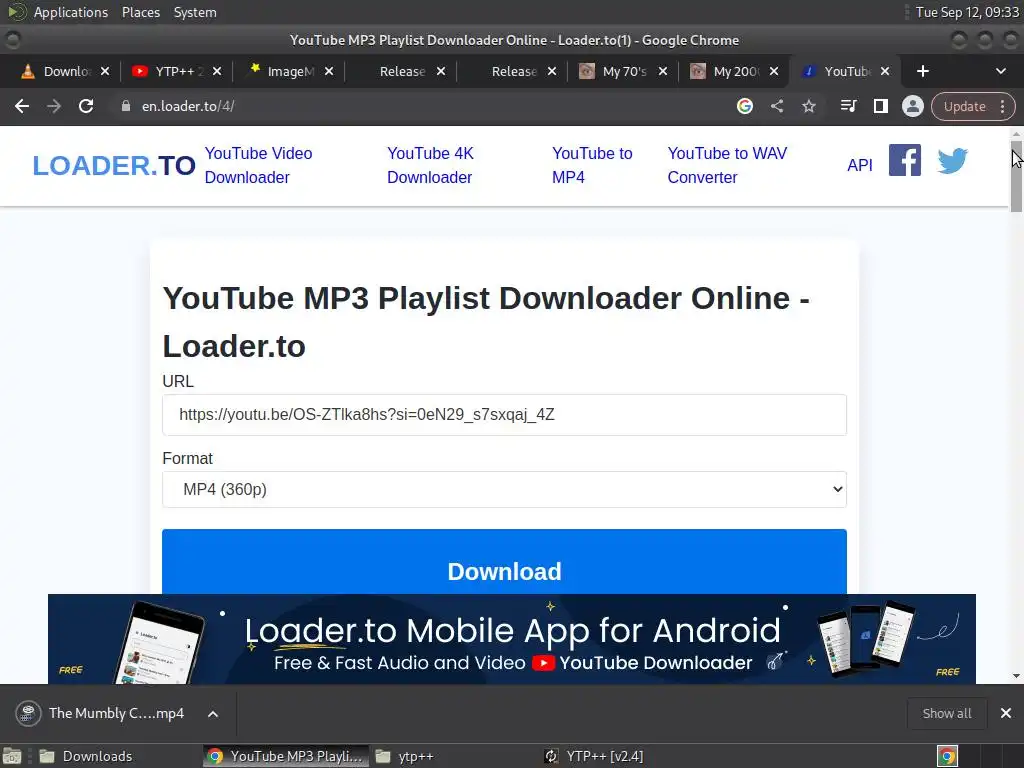This screenshot has height=768, width=1024.
Task: Open The Mumbly C....mp4 download item
Action: (116, 713)
